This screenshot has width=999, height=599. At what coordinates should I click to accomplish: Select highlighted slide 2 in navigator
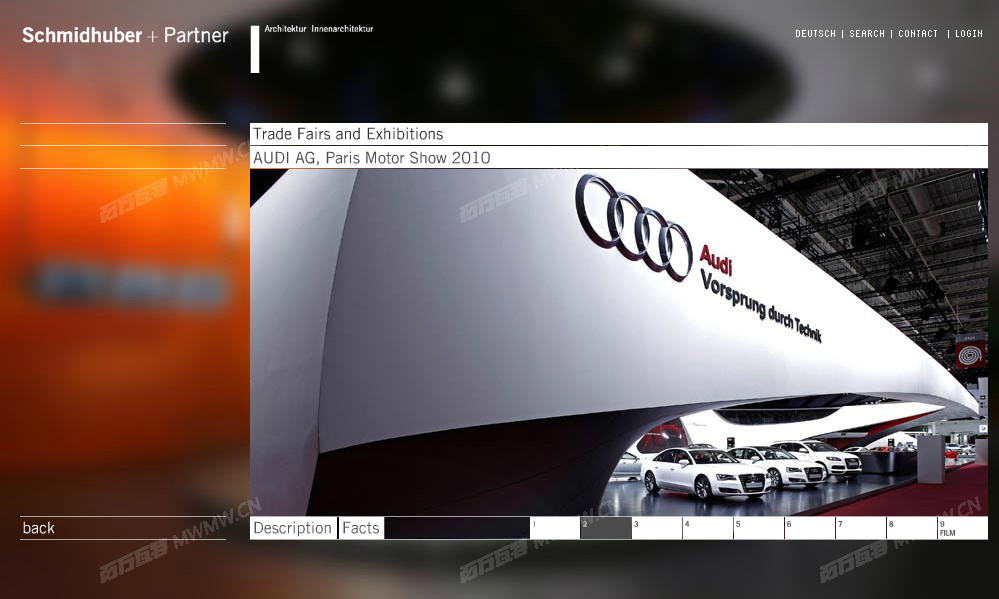point(606,528)
